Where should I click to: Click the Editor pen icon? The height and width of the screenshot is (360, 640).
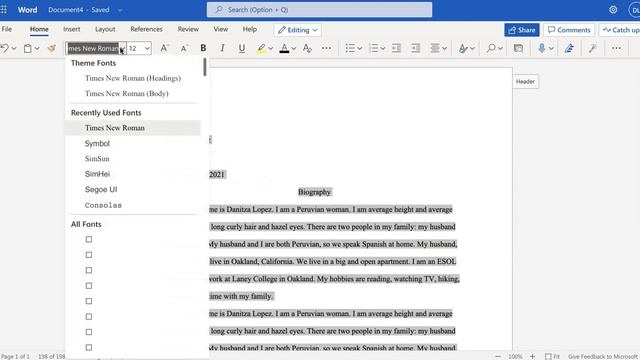click(569, 48)
